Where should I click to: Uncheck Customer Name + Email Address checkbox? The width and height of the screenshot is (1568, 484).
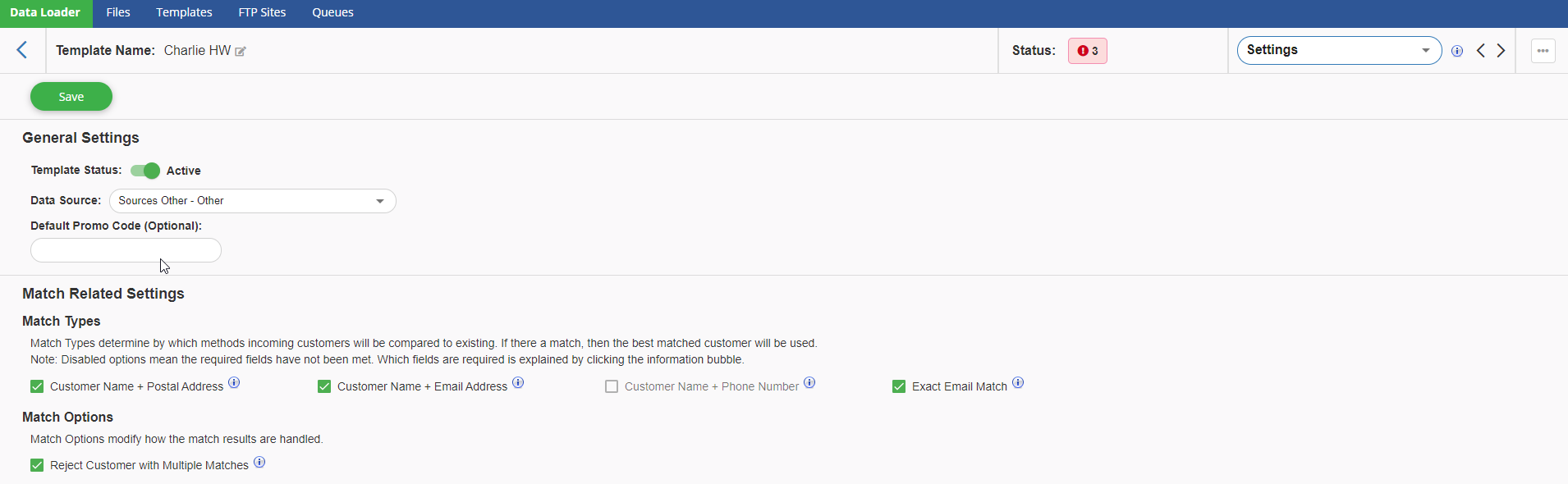(324, 386)
